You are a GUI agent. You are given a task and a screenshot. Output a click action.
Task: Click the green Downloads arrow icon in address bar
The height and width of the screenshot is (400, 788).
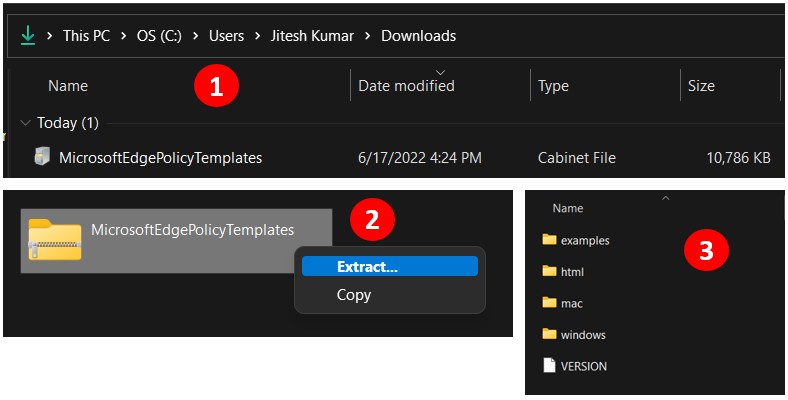point(28,36)
